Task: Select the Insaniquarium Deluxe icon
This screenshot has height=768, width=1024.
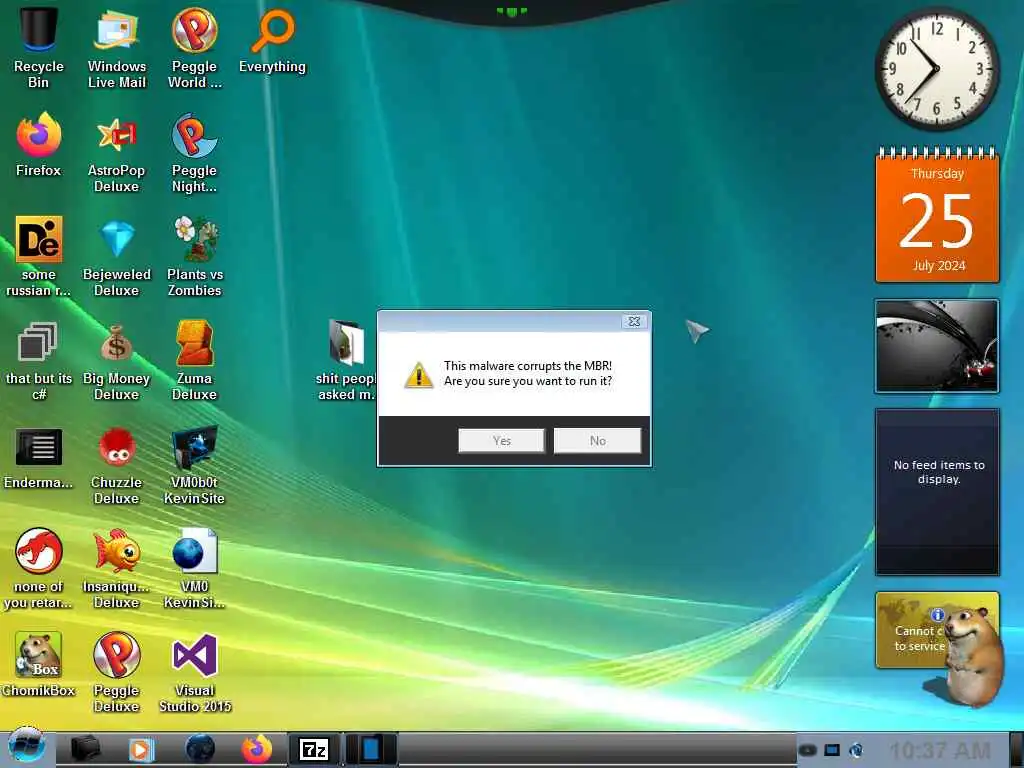Action: [x=116, y=568]
